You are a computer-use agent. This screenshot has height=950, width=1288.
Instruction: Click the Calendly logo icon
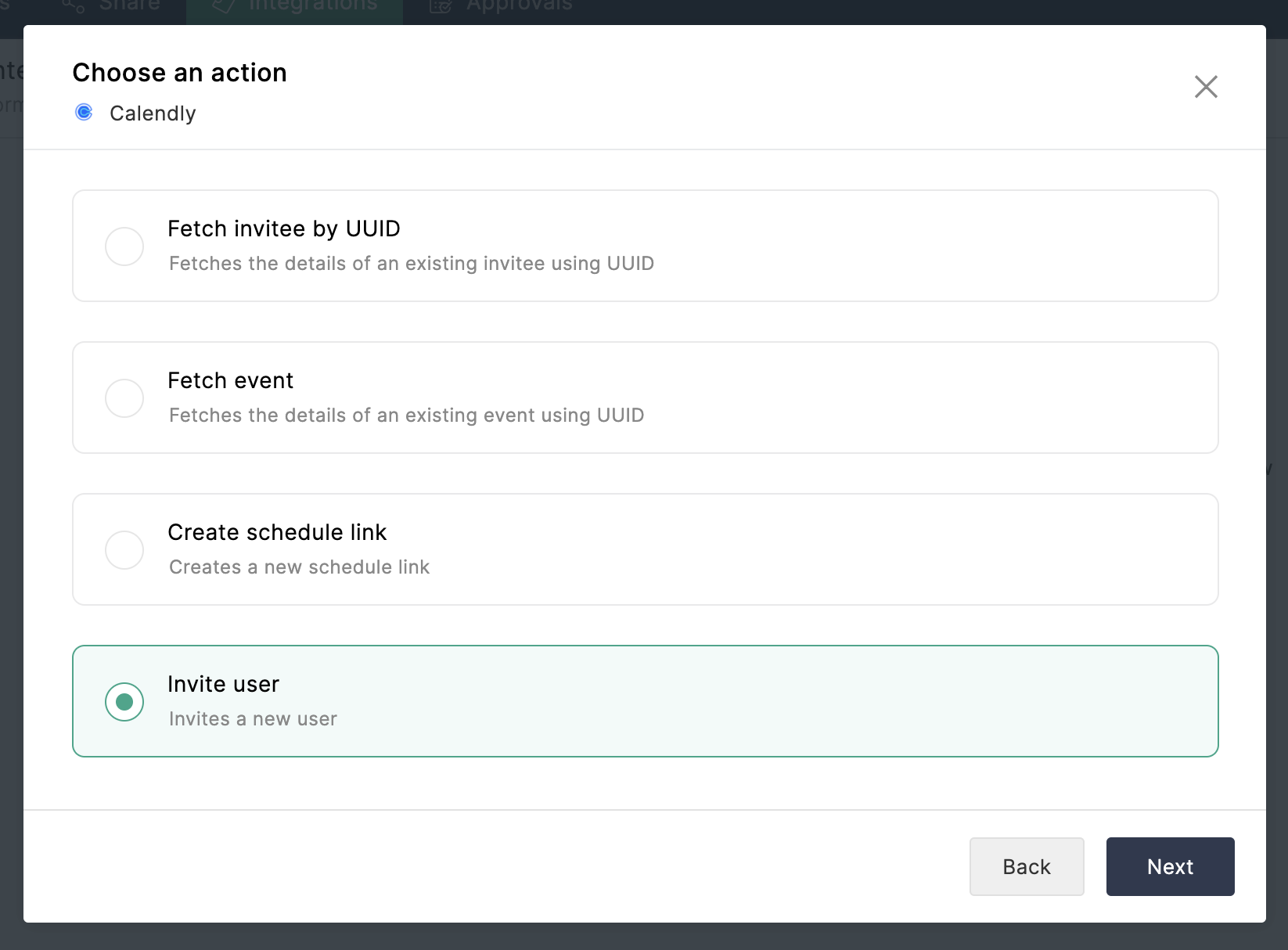[x=84, y=113]
